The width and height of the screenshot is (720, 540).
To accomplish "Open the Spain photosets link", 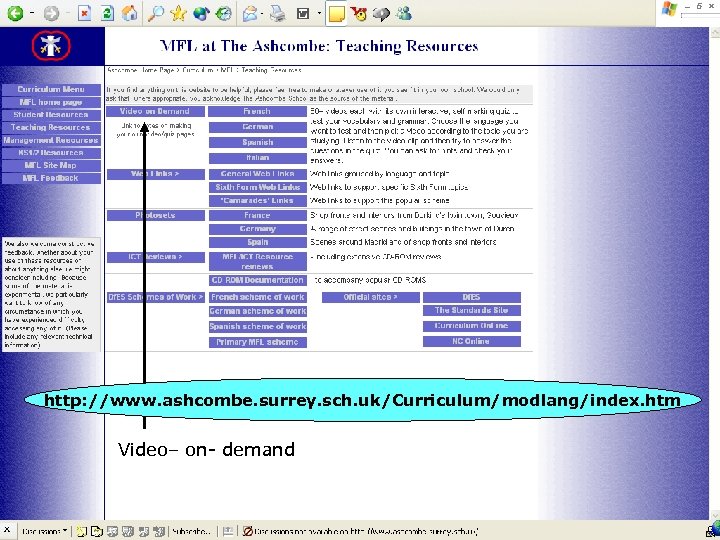I will [x=258, y=242].
